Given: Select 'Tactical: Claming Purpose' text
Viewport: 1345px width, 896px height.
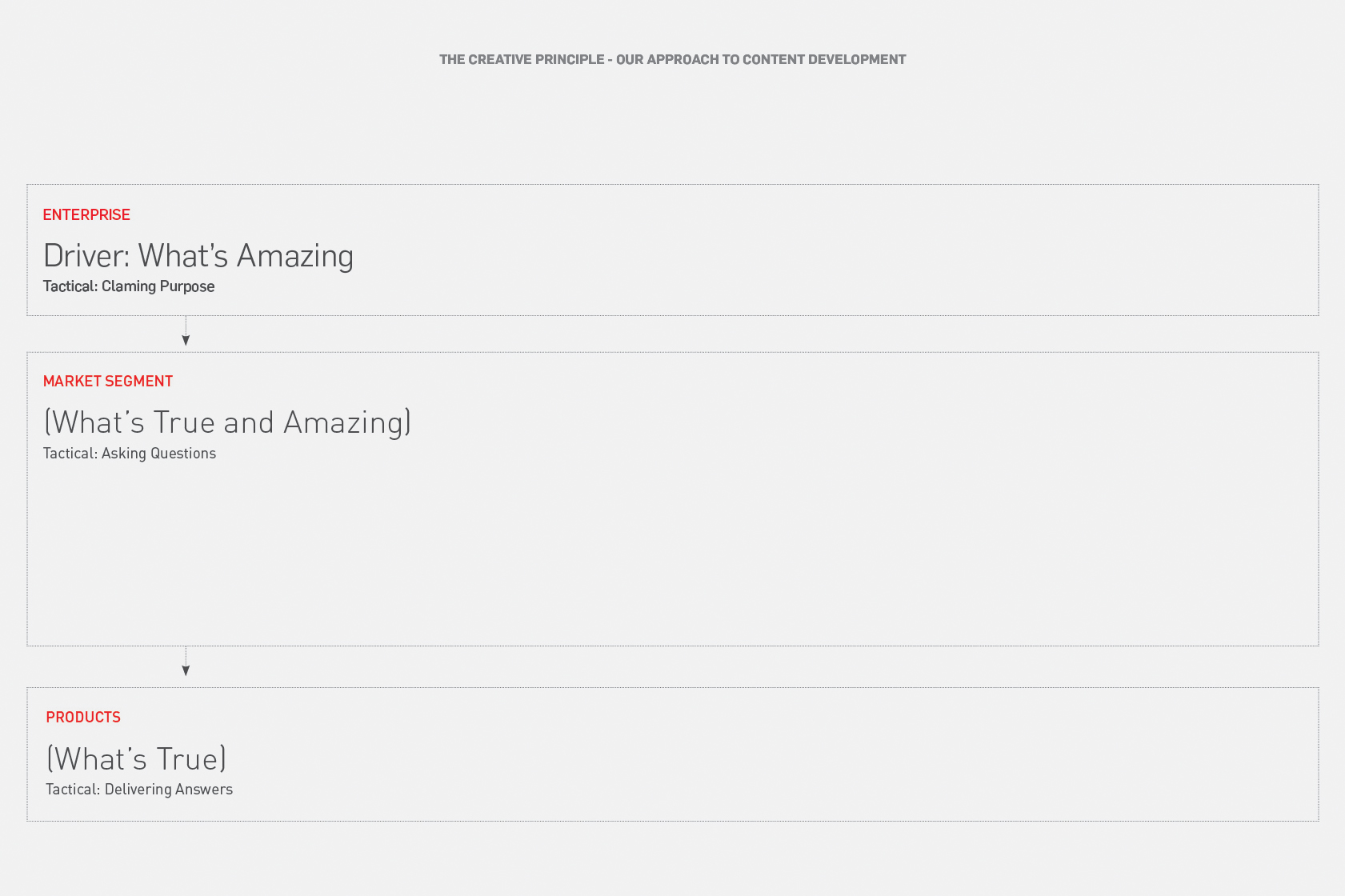Looking at the screenshot, I should pyautogui.click(x=129, y=286).
